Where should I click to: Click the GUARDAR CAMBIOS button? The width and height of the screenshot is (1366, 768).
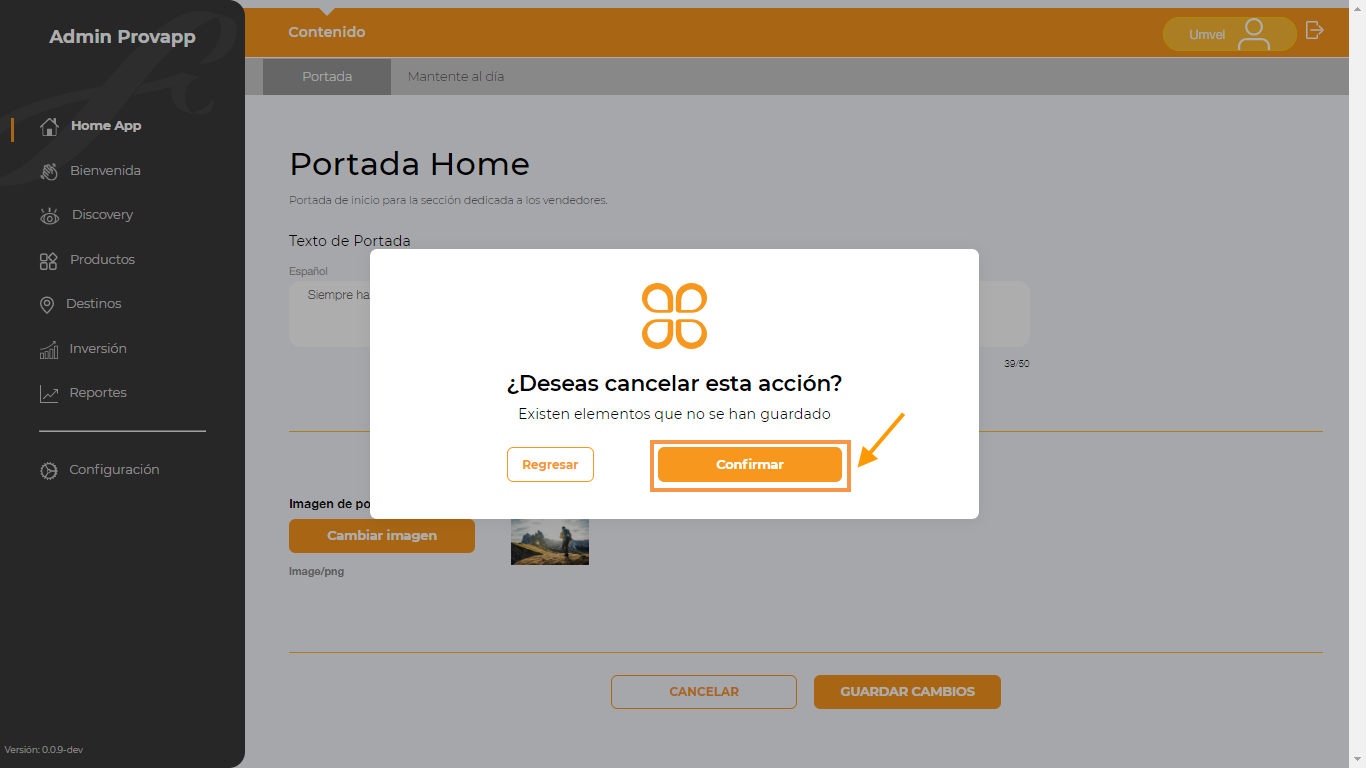point(907,692)
